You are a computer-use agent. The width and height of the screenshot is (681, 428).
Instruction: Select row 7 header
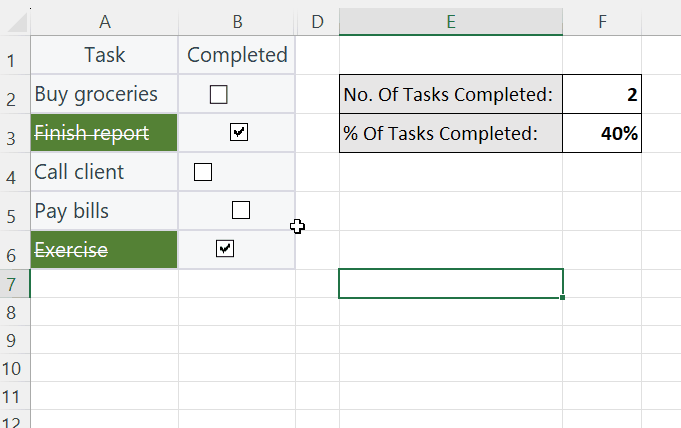(15, 284)
